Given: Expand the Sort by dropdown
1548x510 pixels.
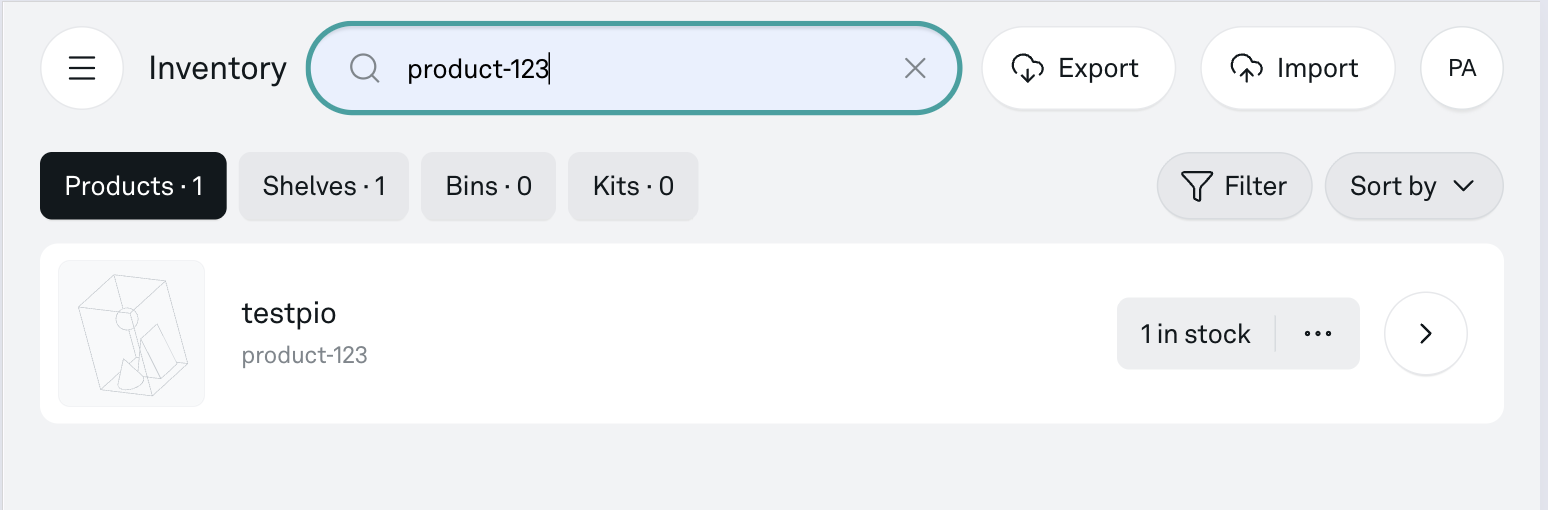Looking at the screenshot, I should pyautogui.click(x=1412, y=186).
